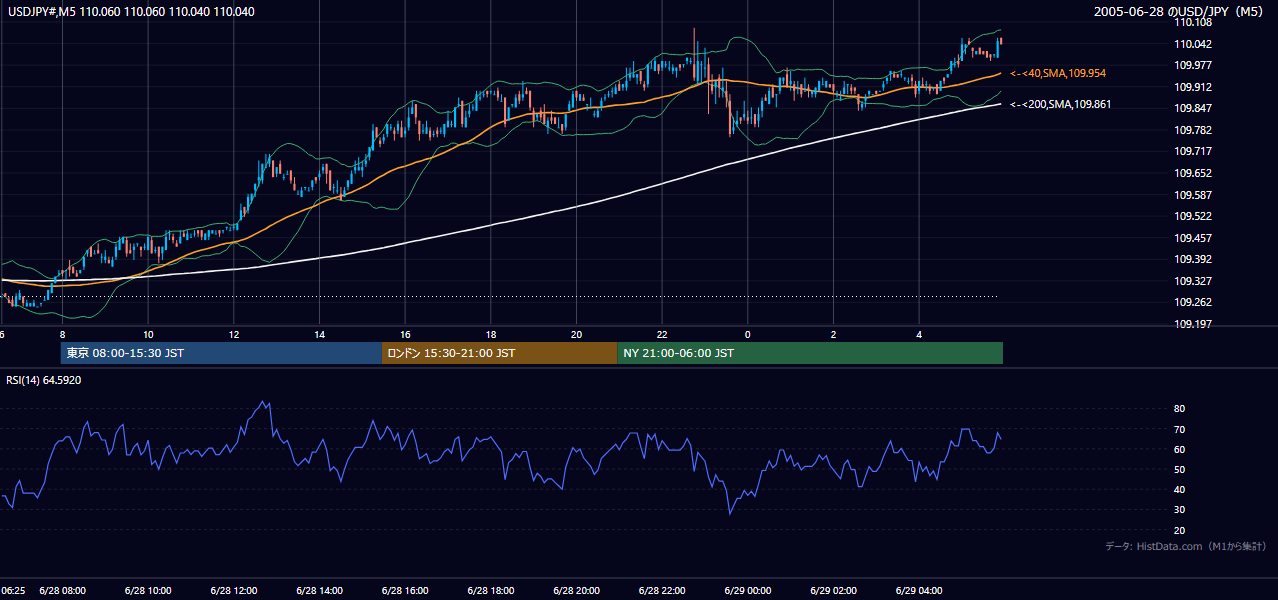Click the 6/29 04:00 date label
1278x600 pixels.
[920, 591]
